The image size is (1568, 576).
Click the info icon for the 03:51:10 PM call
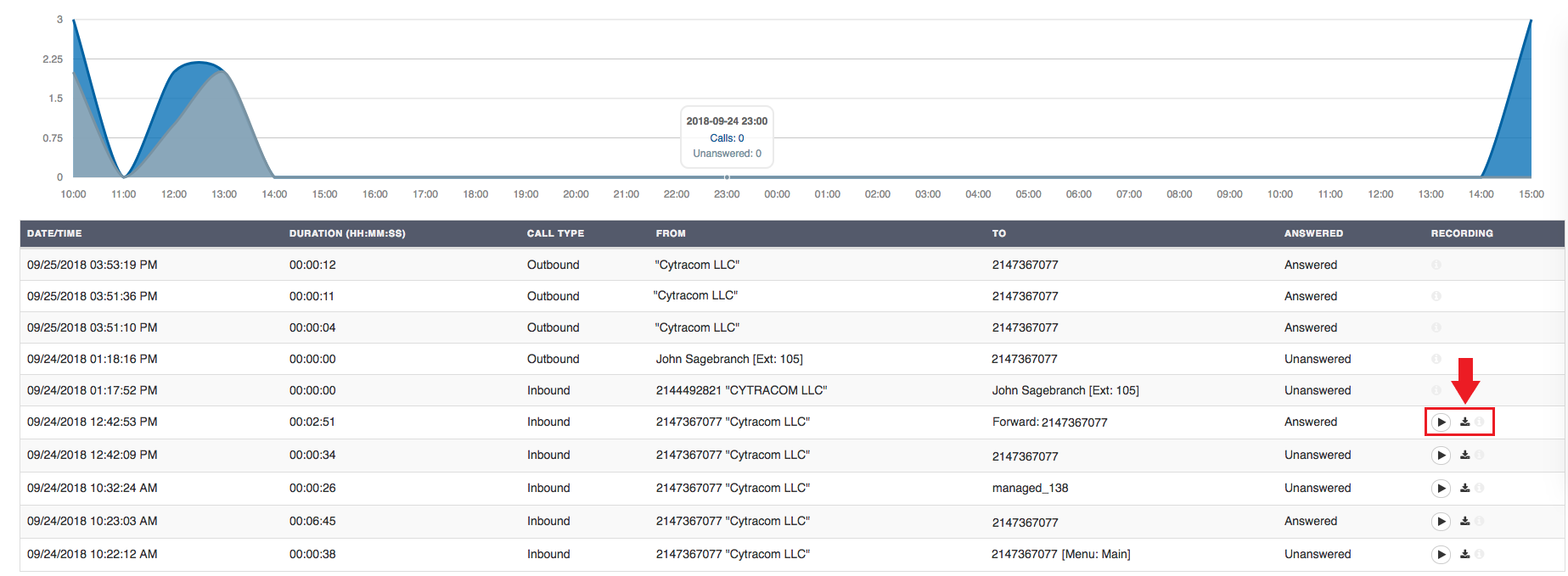click(1436, 327)
